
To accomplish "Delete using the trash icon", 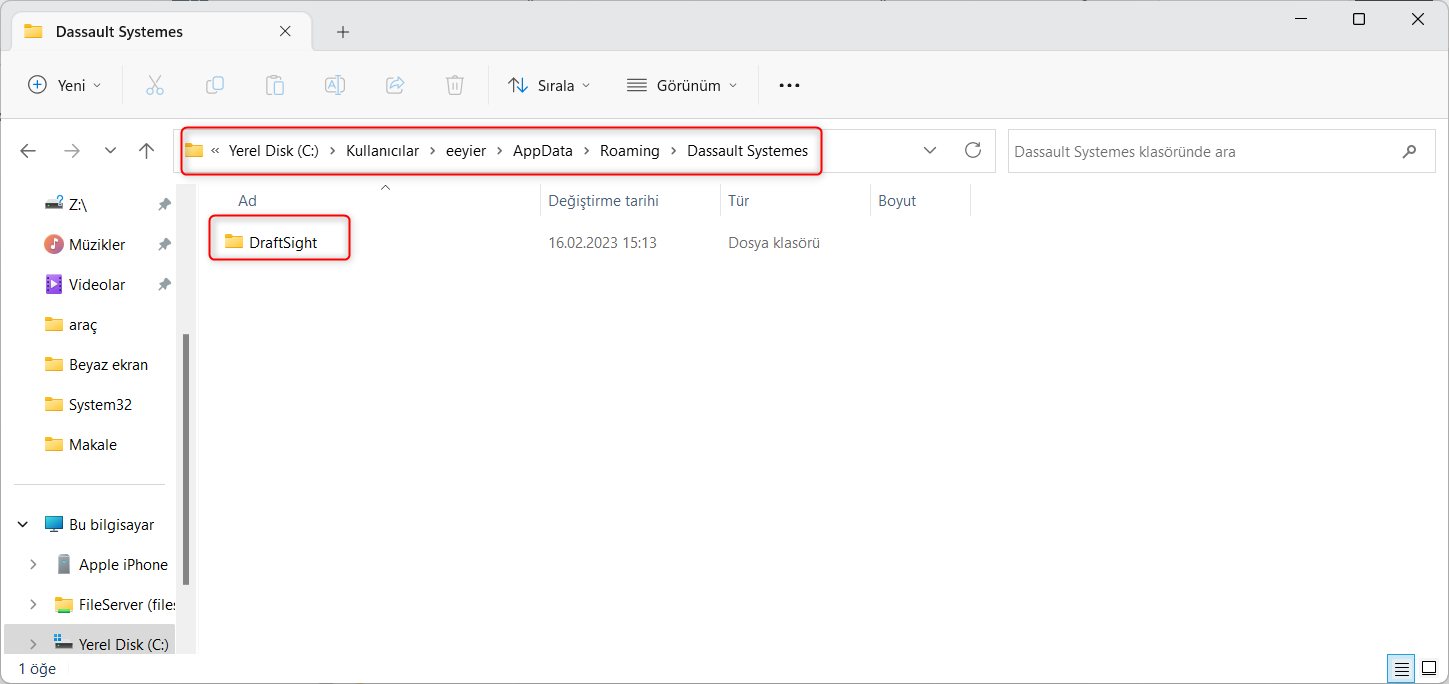I will [455, 85].
